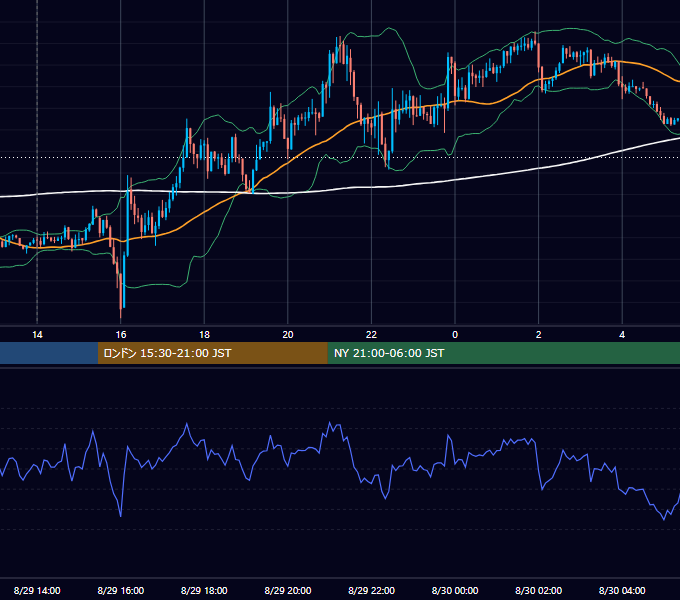
Task: Click the 8/30 04:00 date label
Action: pyautogui.click(x=622, y=590)
